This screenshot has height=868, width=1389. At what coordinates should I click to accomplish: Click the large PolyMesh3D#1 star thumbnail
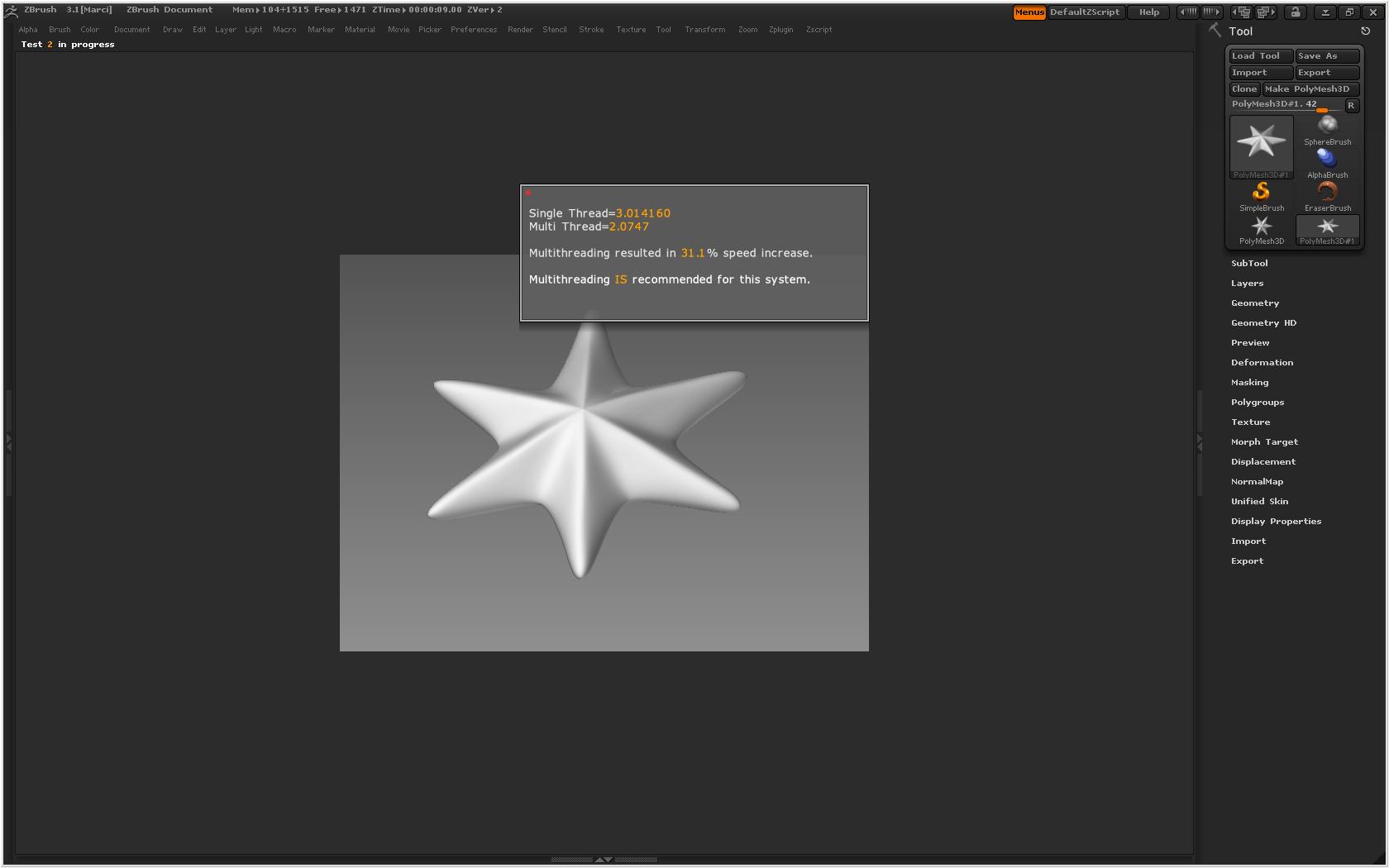click(x=1261, y=144)
